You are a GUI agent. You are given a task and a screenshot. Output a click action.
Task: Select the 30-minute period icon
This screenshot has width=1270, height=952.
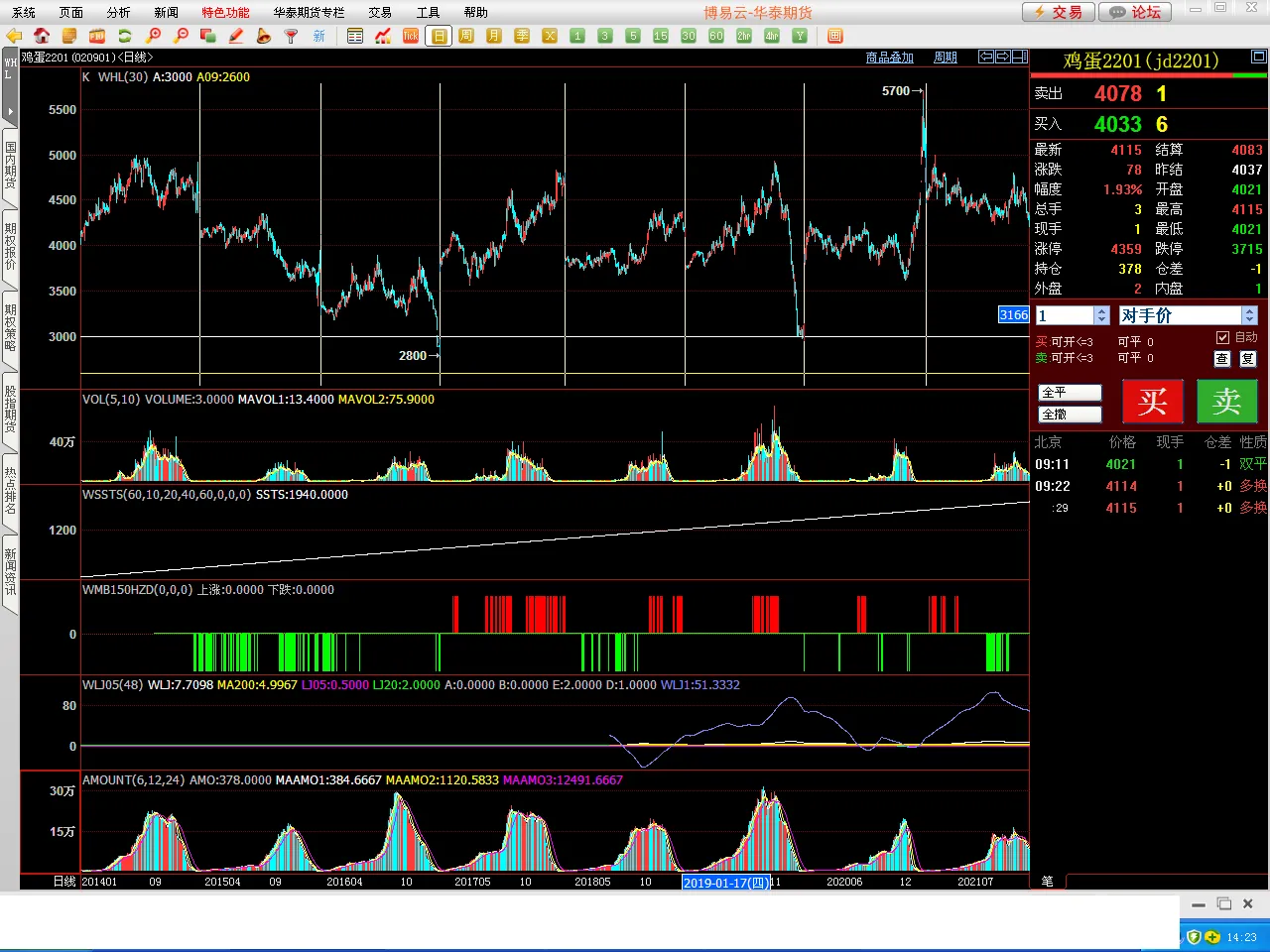tap(689, 36)
